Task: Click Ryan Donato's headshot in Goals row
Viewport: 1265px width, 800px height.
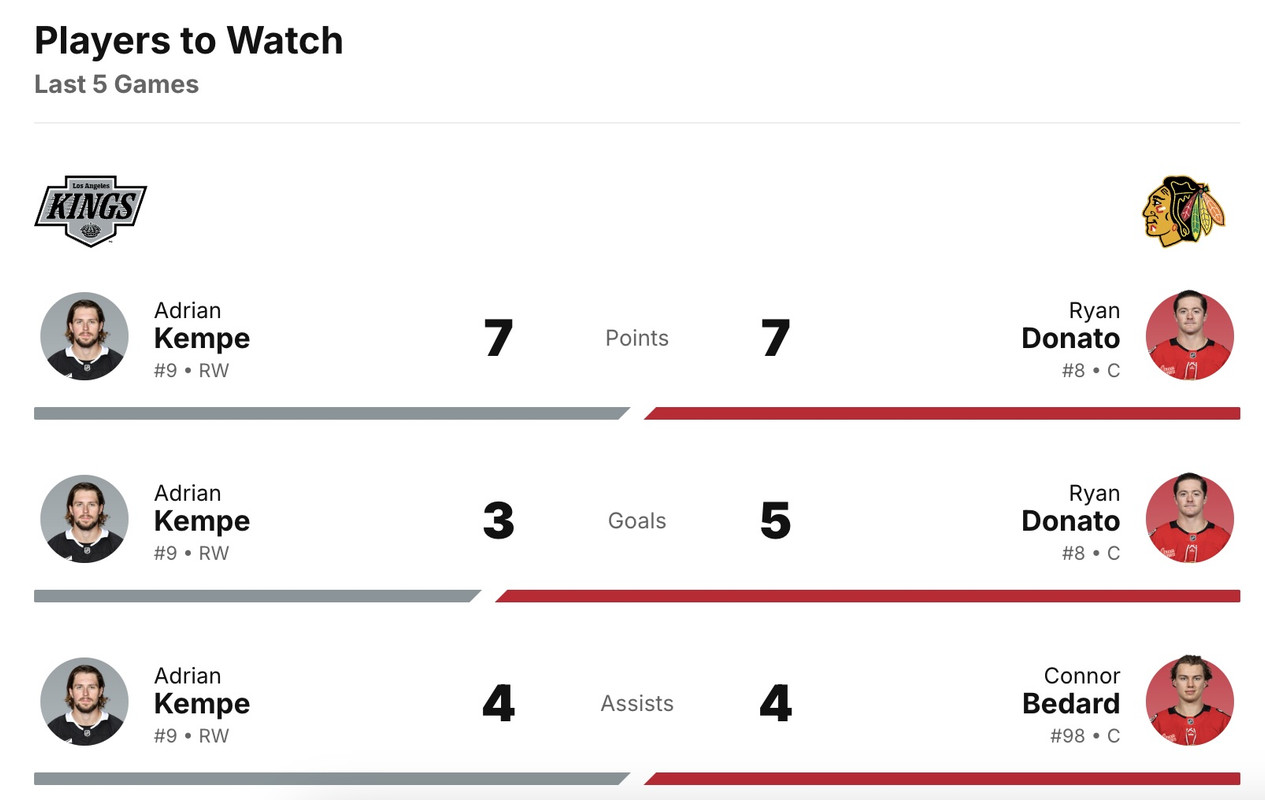Action: click(x=1189, y=519)
